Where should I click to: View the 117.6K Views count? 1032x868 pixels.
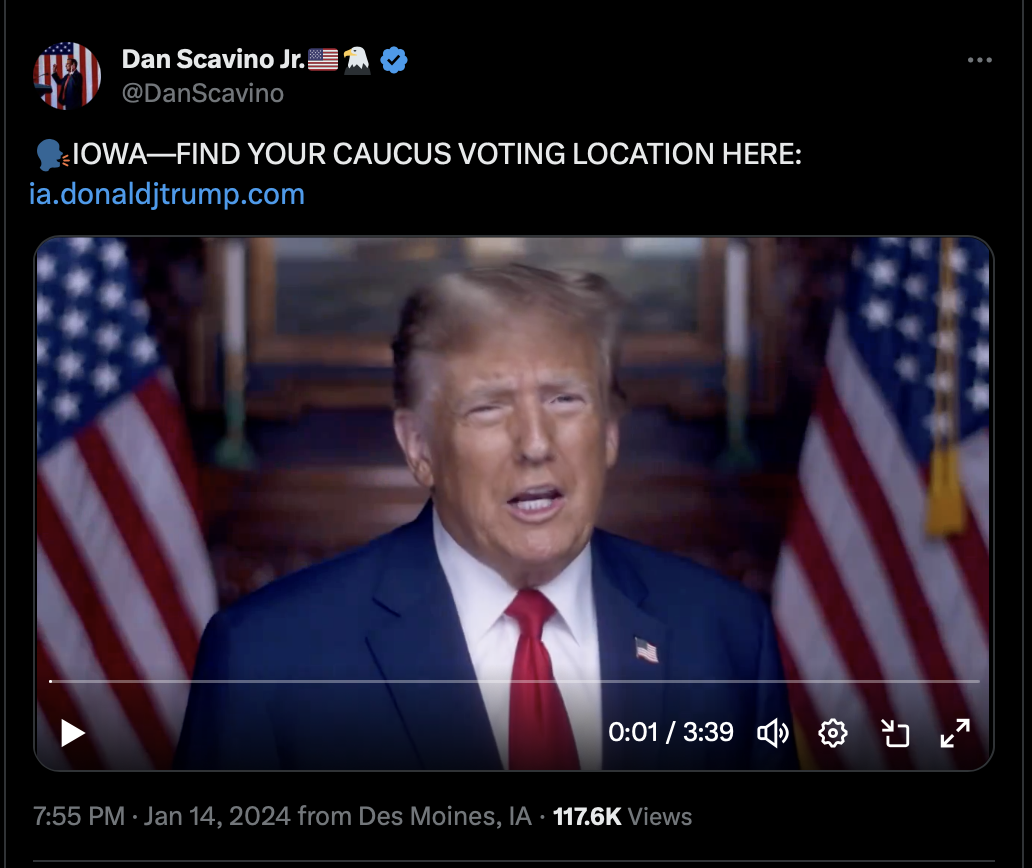622,816
